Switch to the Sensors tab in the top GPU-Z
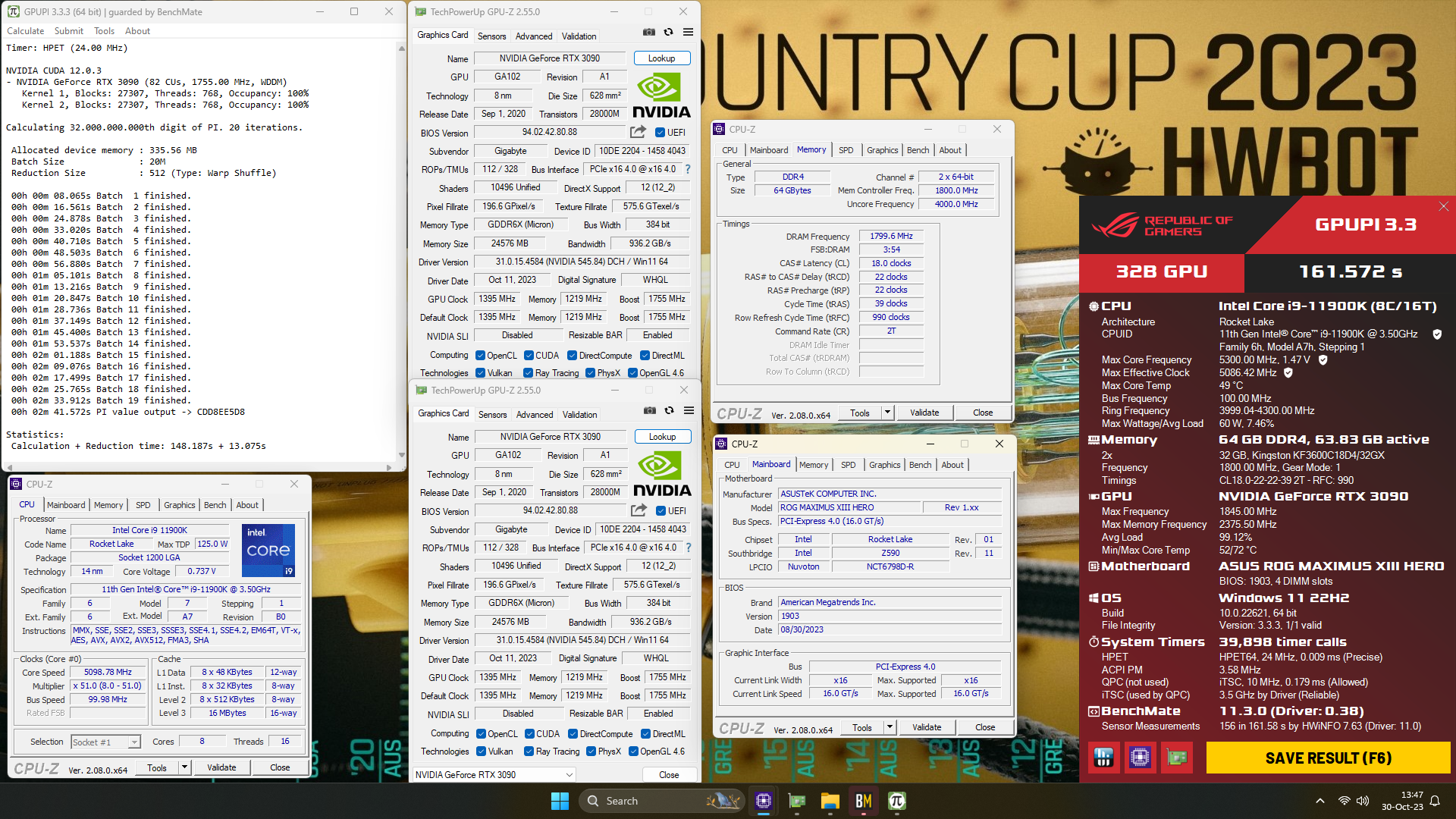Image resolution: width=1456 pixels, height=819 pixels. click(491, 36)
